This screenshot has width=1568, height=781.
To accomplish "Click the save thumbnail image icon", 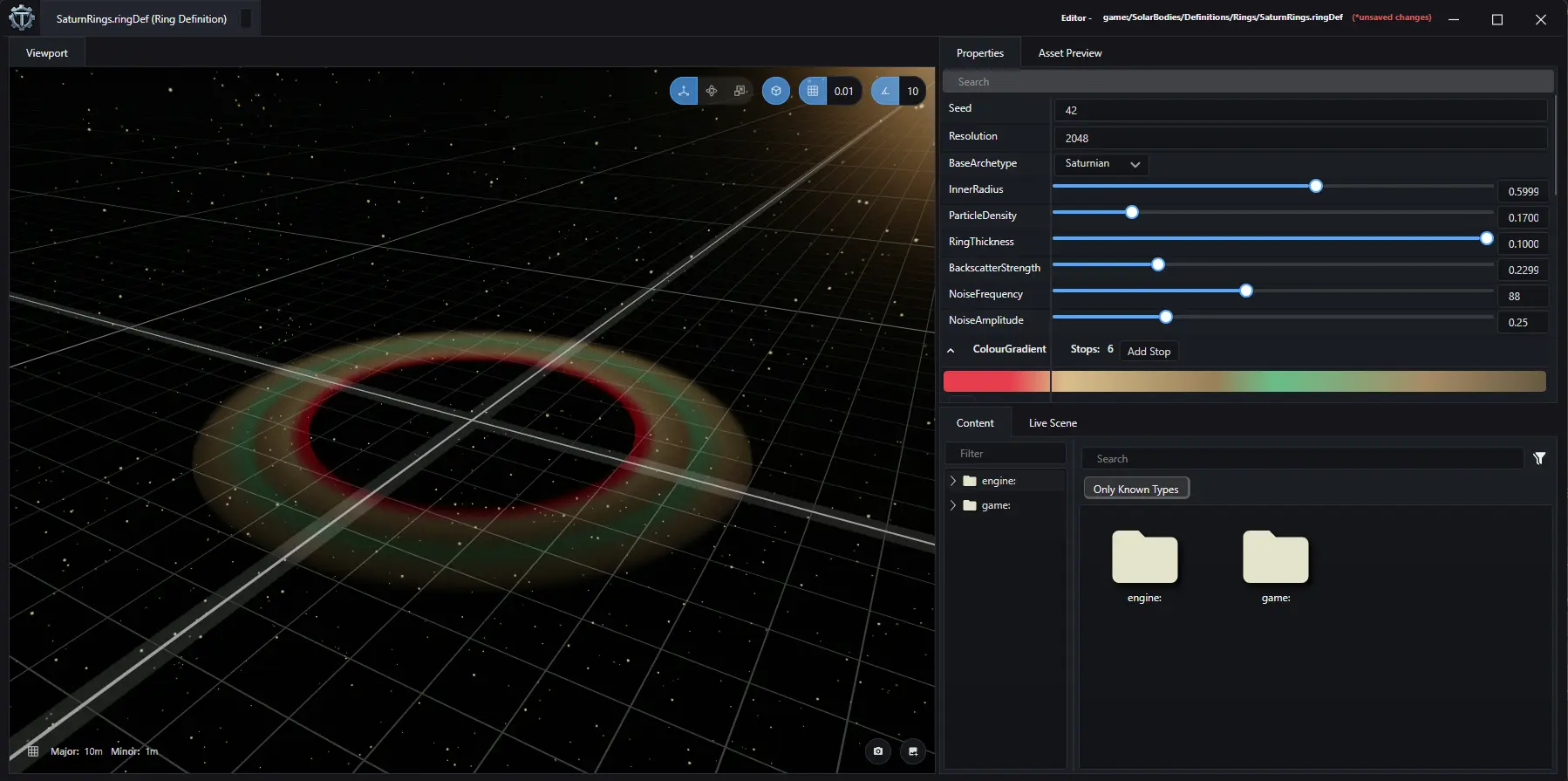I will 913,751.
